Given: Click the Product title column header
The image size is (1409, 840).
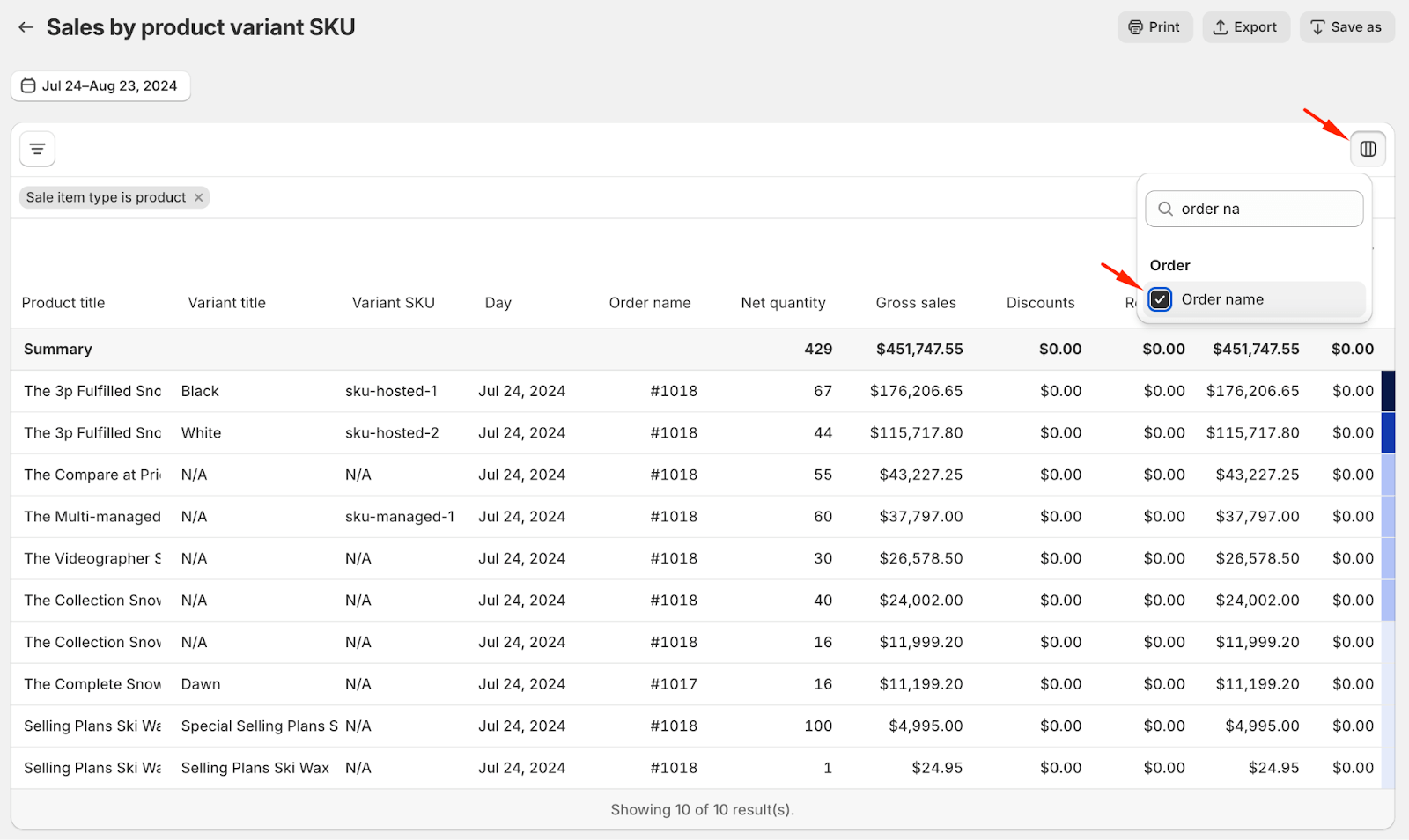Looking at the screenshot, I should [63, 303].
